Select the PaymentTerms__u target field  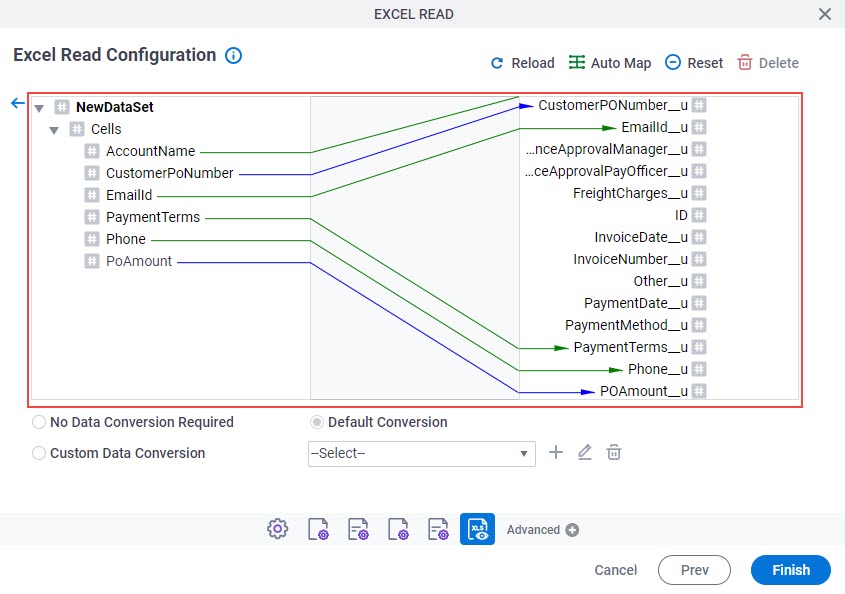[x=631, y=347]
